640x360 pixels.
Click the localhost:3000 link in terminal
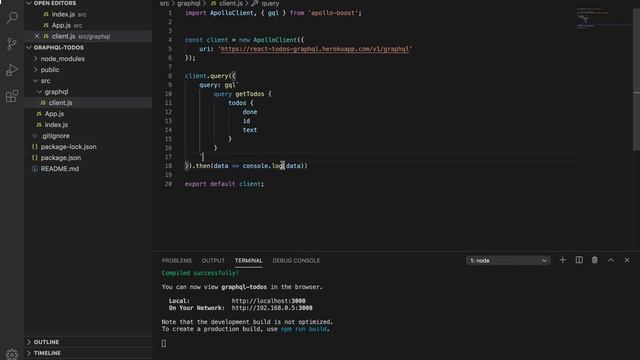[x=268, y=301]
